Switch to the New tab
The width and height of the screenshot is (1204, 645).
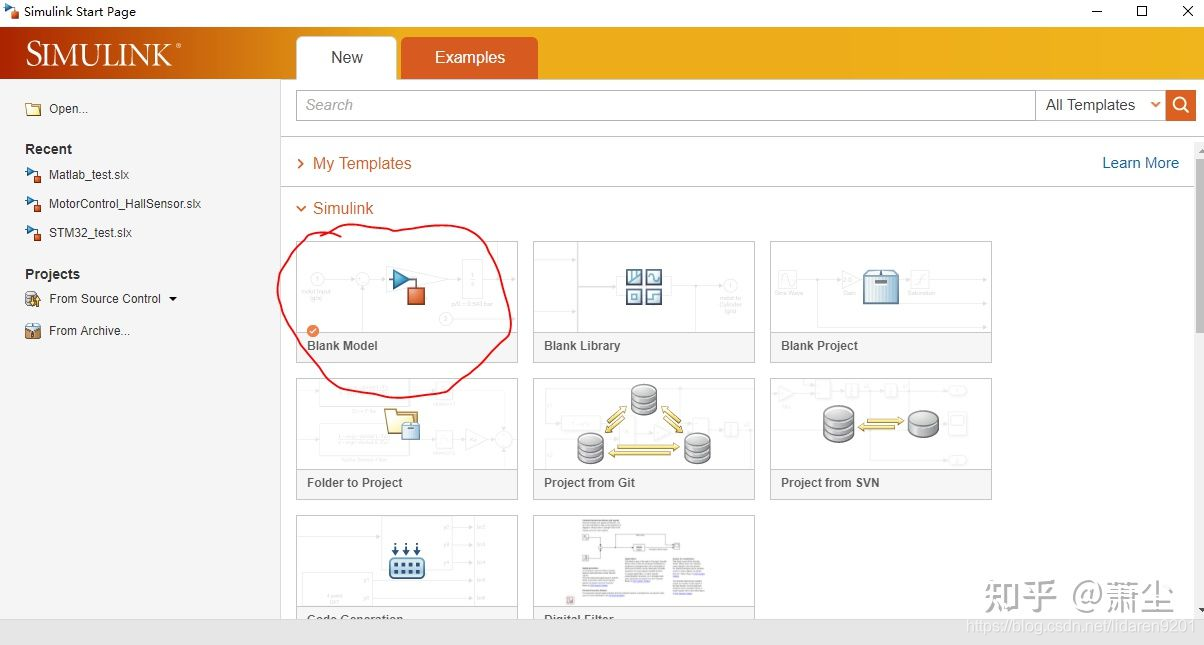tap(347, 58)
